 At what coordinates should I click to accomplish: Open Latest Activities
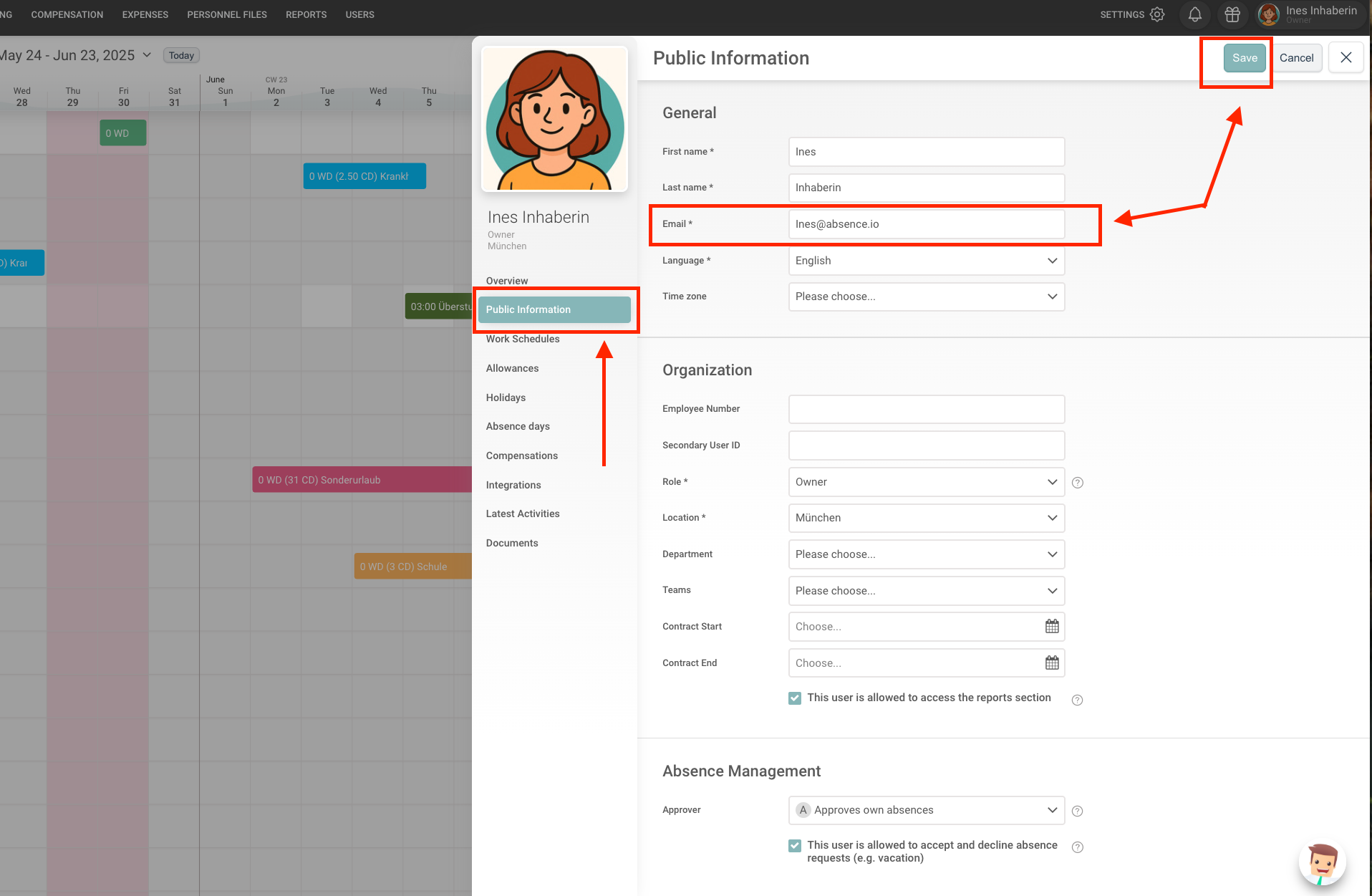tap(523, 514)
